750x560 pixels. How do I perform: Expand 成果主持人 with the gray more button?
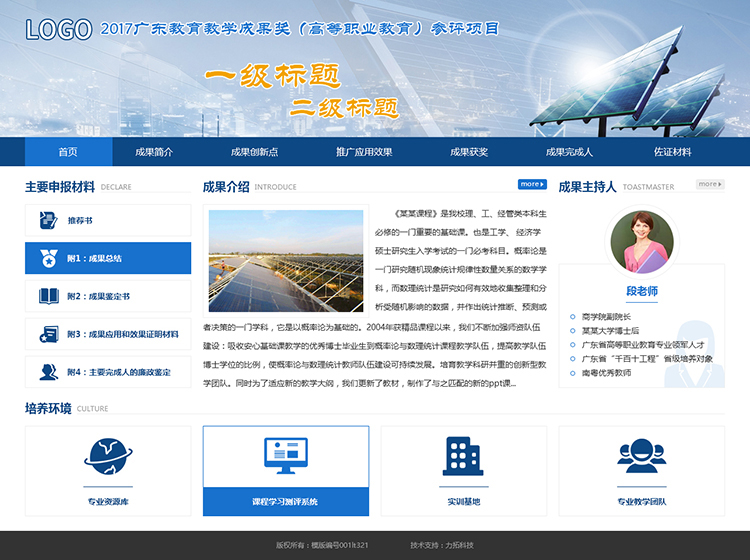coord(709,184)
